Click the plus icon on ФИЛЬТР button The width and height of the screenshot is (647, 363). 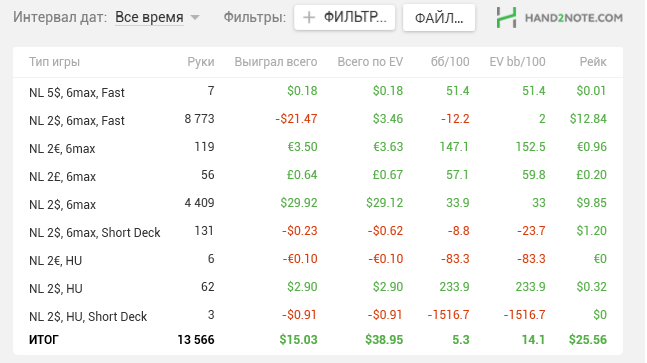(x=309, y=18)
